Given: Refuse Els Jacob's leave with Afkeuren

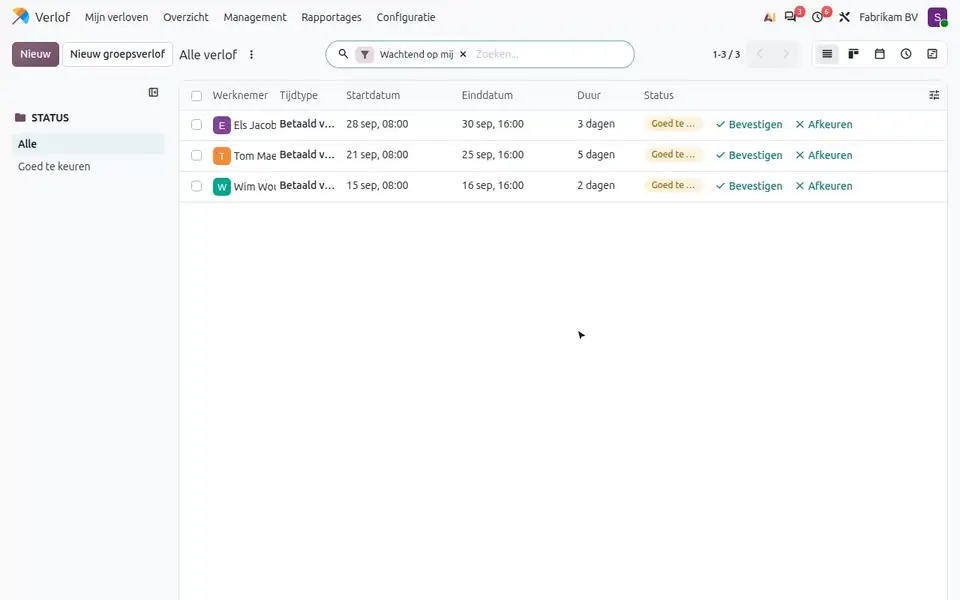Looking at the screenshot, I should pyautogui.click(x=823, y=124).
